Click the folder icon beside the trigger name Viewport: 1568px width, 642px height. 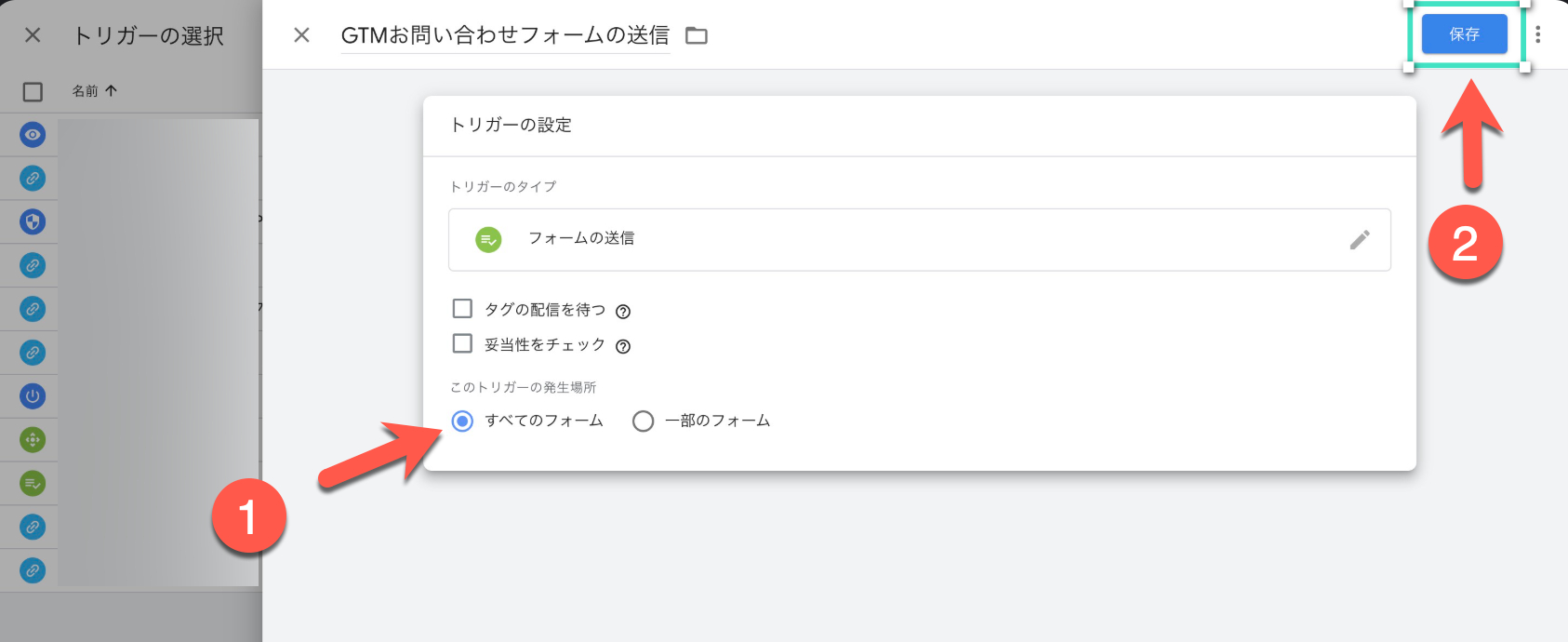click(696, 35)
